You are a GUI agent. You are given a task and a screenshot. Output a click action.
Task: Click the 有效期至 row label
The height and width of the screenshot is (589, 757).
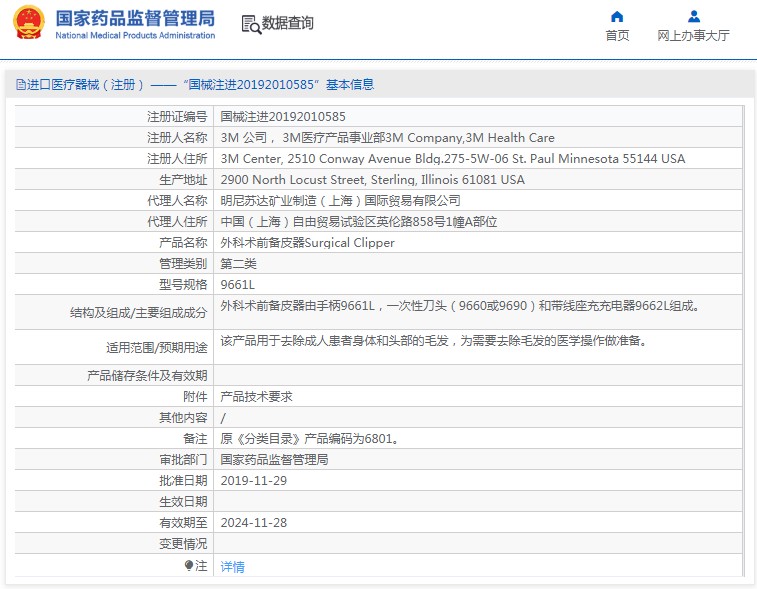tap(183, 523)
